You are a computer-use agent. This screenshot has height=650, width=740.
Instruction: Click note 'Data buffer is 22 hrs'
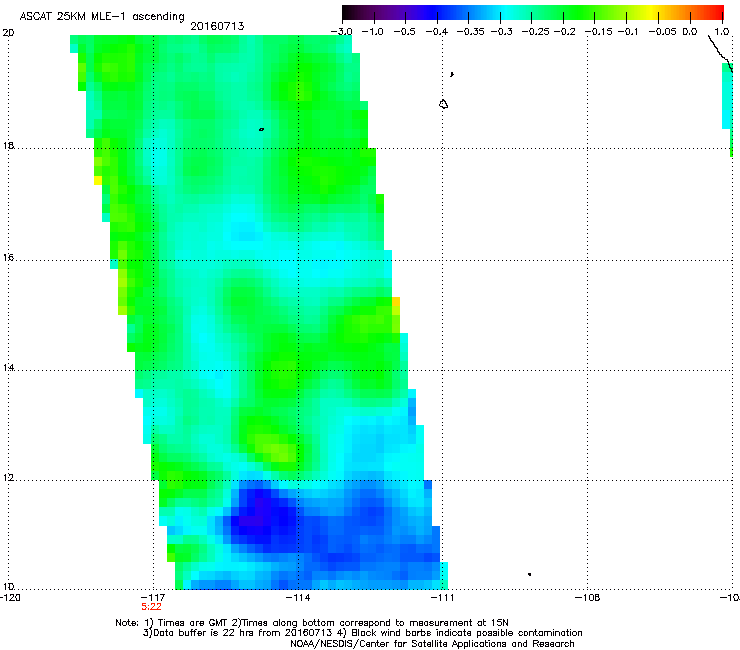point(212,633)
